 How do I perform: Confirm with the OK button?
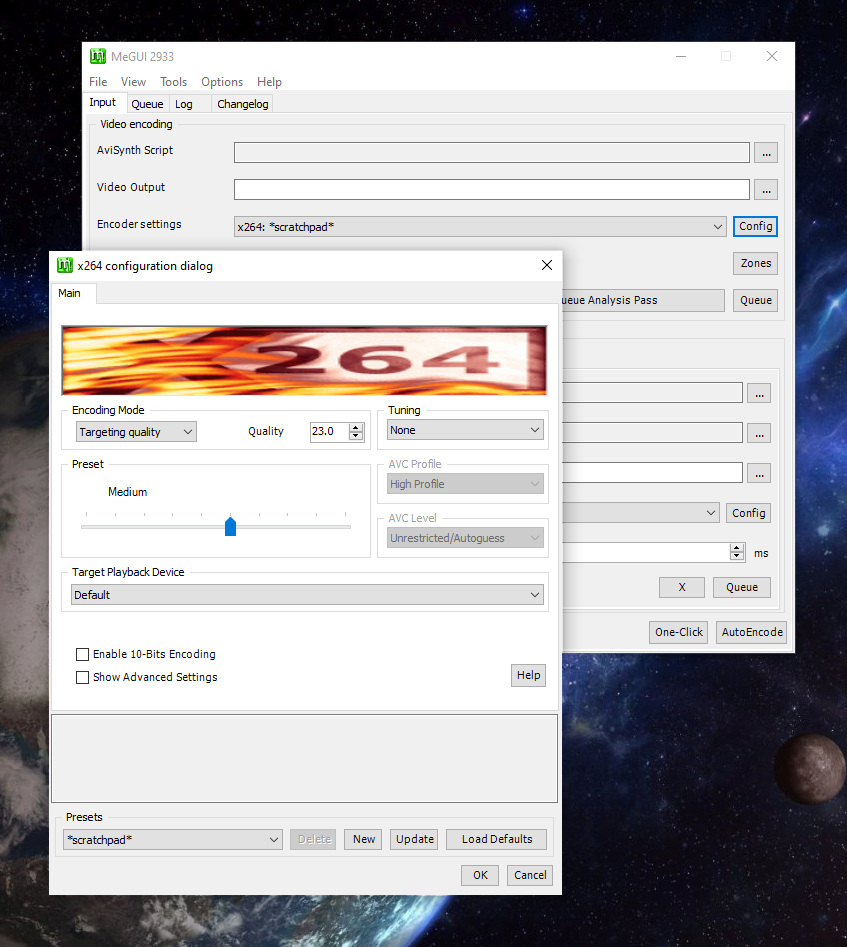click(480, 875)
